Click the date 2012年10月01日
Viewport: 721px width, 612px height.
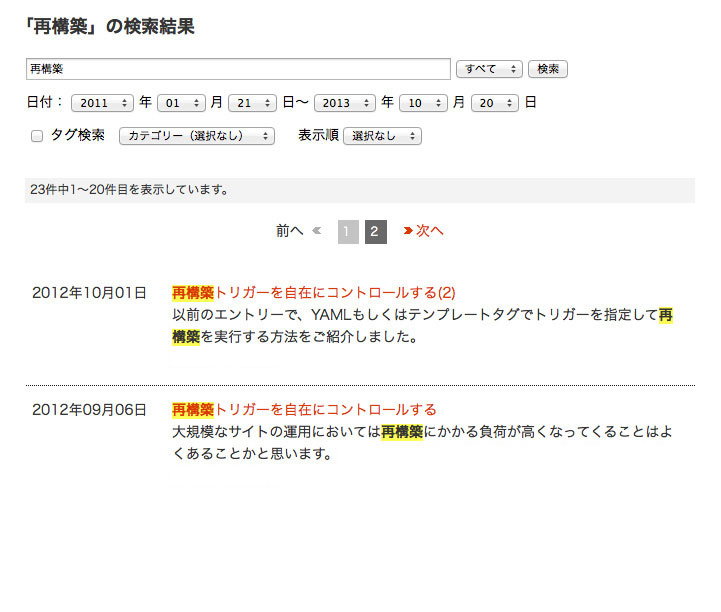[x=89, y=293]
